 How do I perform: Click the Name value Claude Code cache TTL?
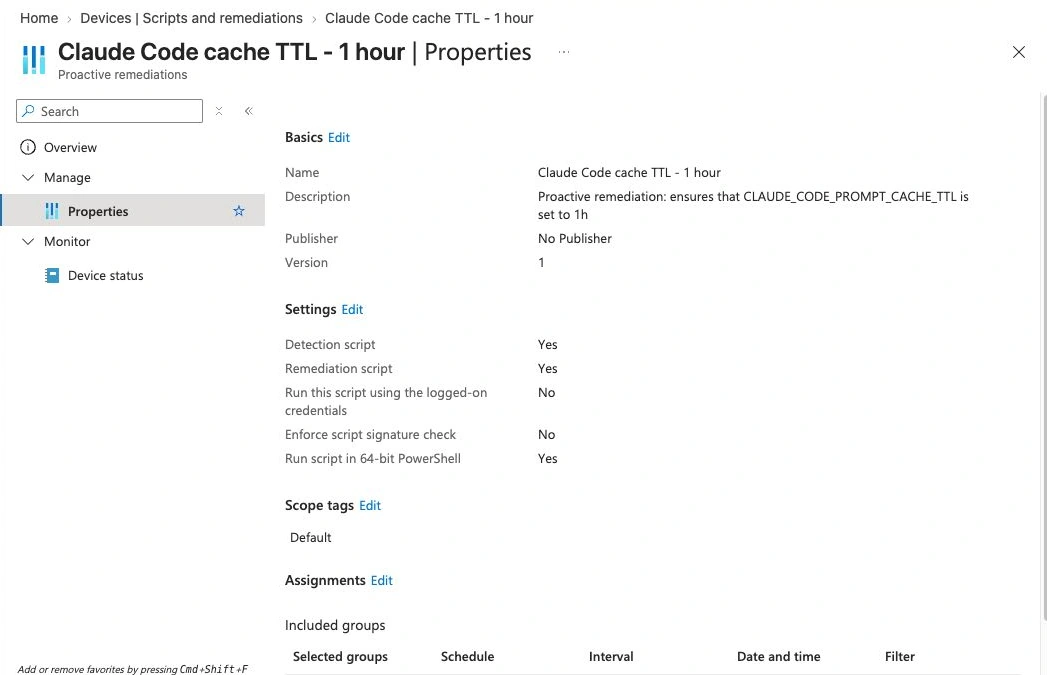pyautogui.click(x=629, y=172)
